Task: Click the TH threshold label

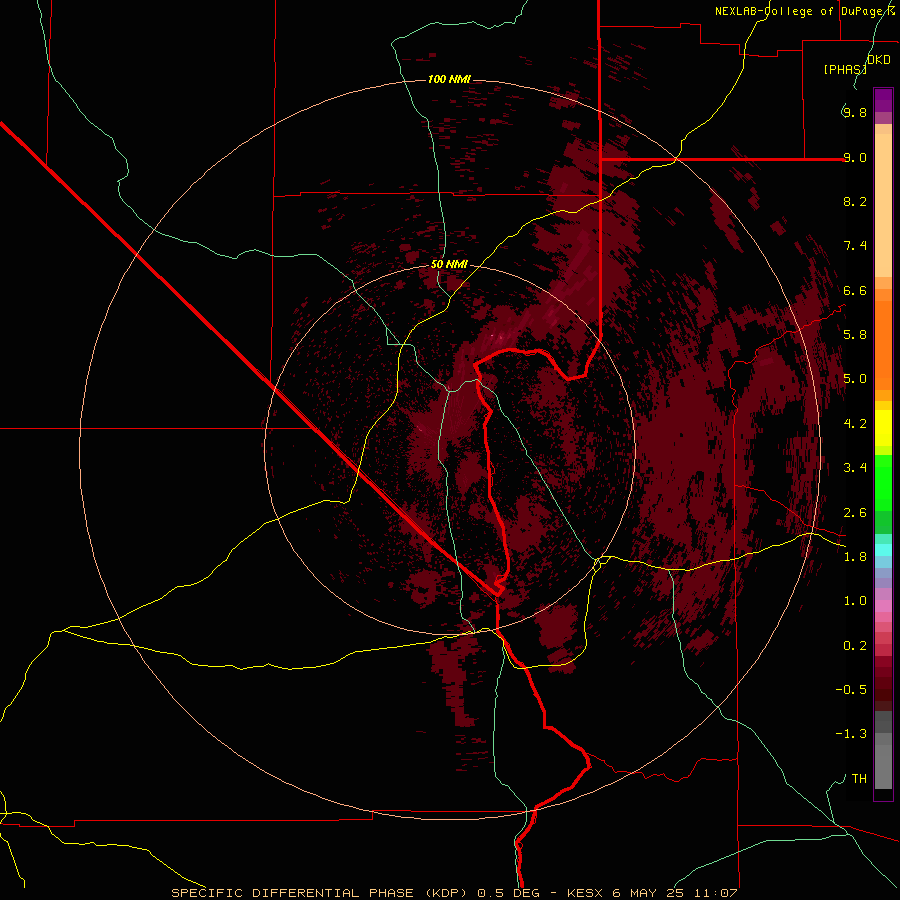Action: tap(859, 779)
